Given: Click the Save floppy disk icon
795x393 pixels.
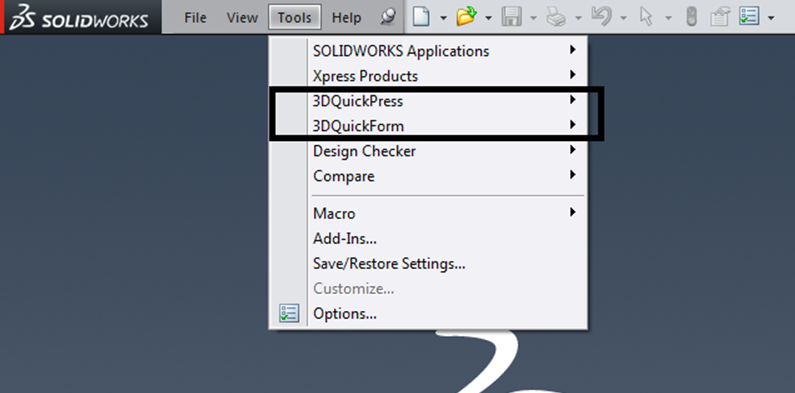Looking at the screenshot, I should pyautogui.click(x=512, y=17).
